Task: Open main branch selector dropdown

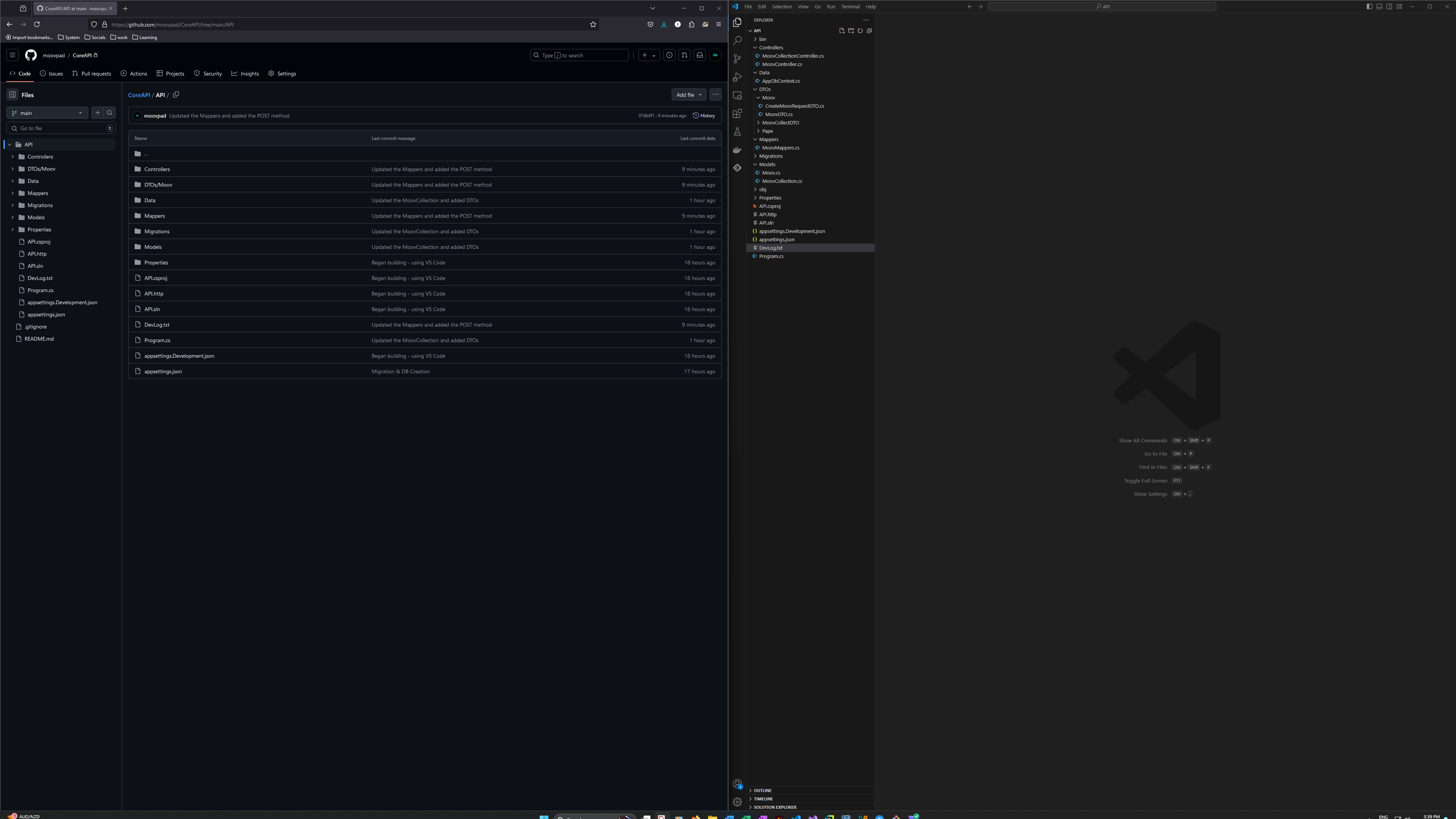Action: pyautogui.click(x=47, y=113)
